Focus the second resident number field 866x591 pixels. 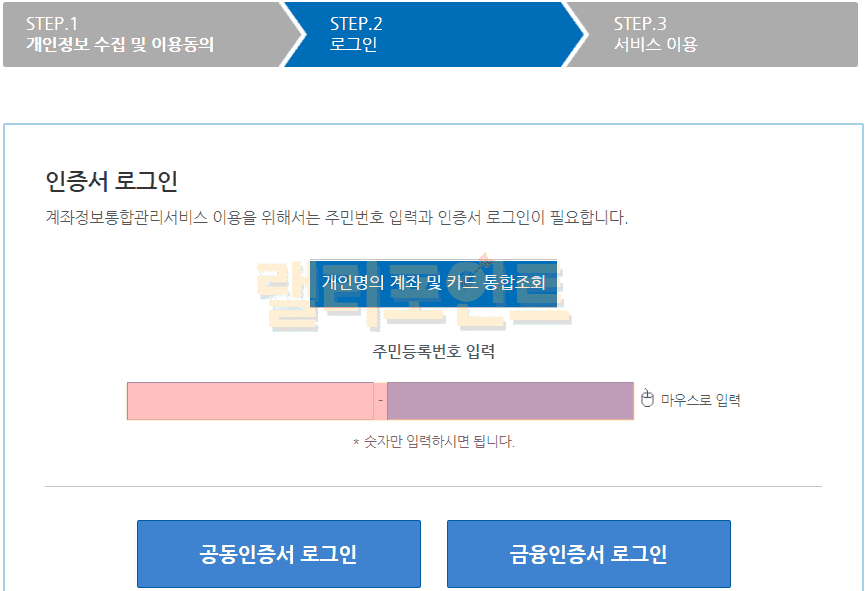tap(510, 401)
